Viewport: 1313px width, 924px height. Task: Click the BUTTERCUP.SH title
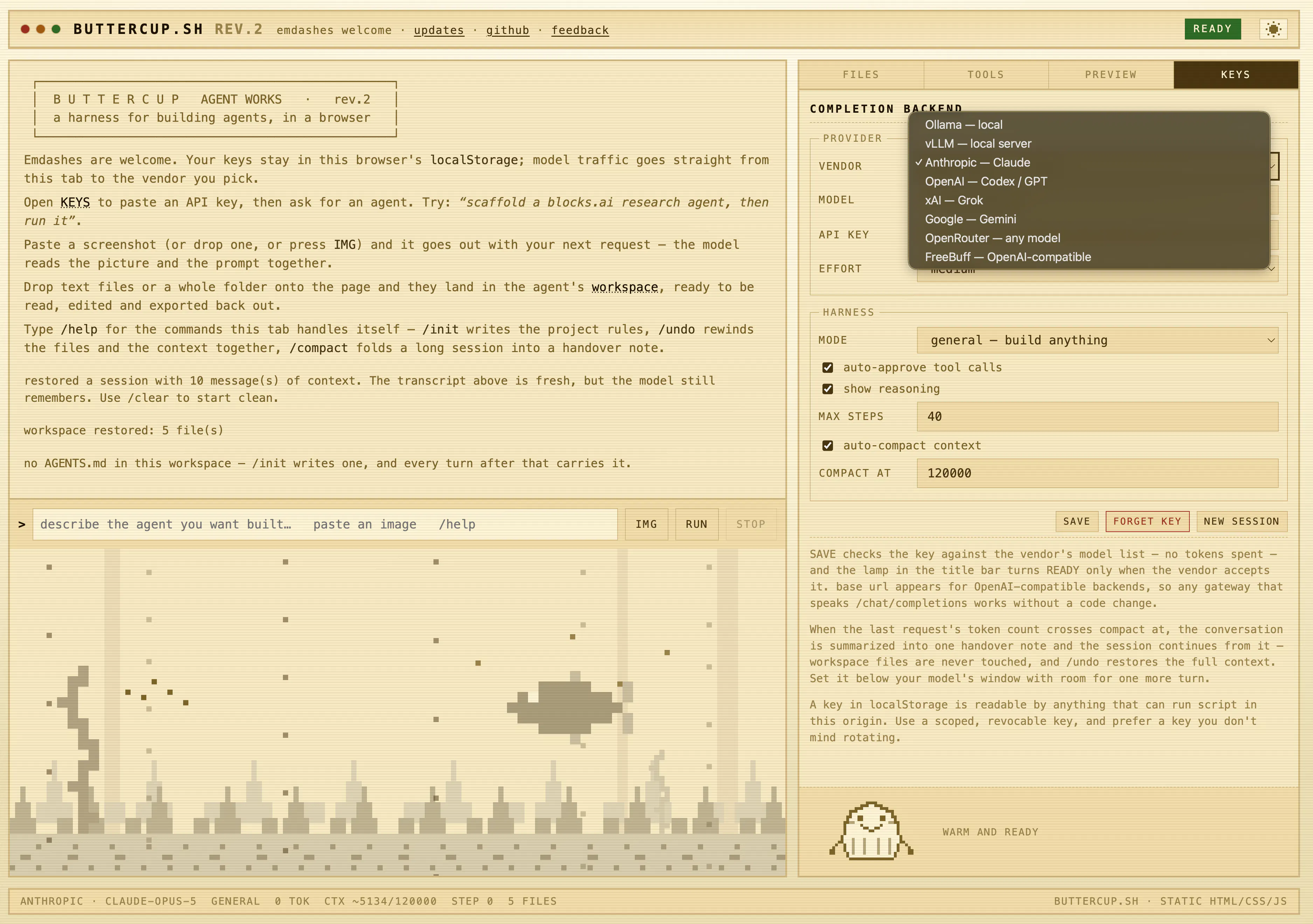pyautogui.click(x=138, y=29)
